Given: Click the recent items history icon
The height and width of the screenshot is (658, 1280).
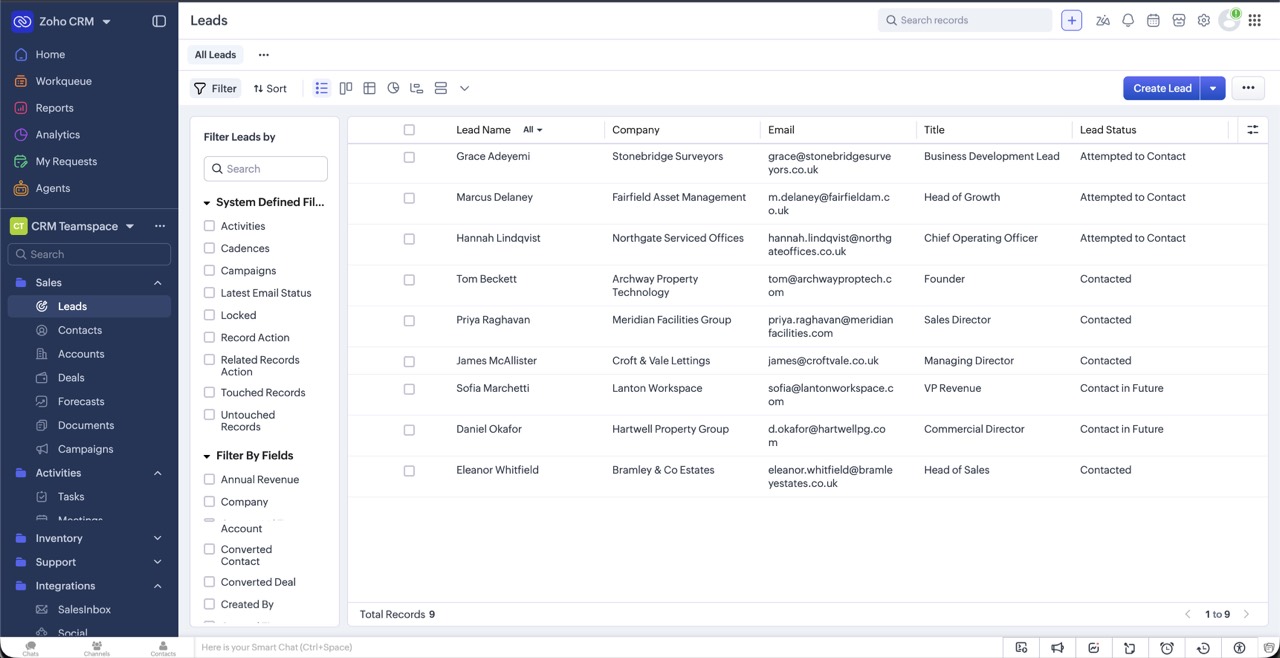Looking at the screenshot, I should pyautogui.click(x=1203, y=648).
